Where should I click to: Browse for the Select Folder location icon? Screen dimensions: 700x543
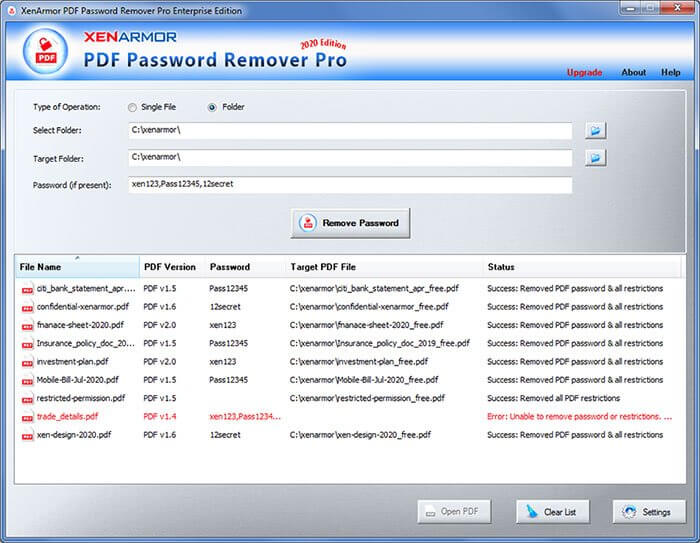pyautogui.click(x=596, y=130)
